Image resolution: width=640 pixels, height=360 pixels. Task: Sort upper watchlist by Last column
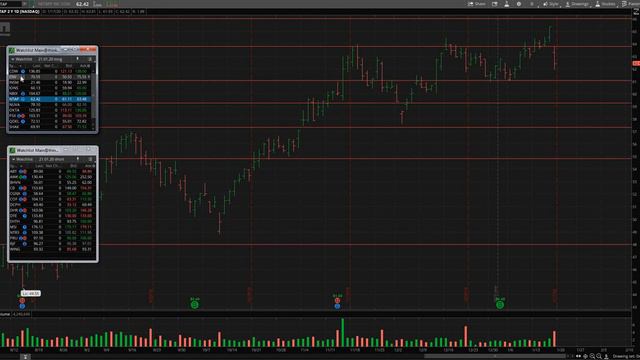pos(37,65)
